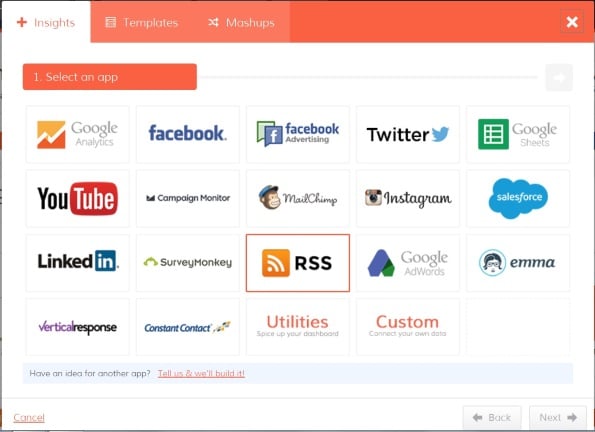This screenshot has width=595, height=432.
Task: Open the Custom connect your own data tile
Action: coord(408,327)
